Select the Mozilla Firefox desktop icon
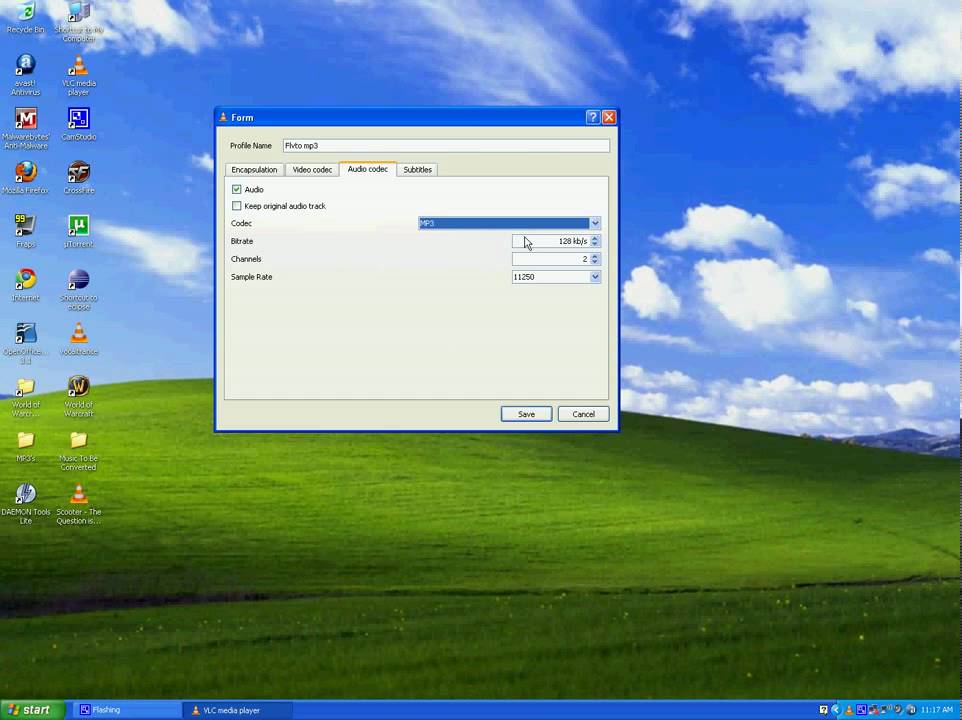Viewport: 962px width, 720px height. [25, 177]
